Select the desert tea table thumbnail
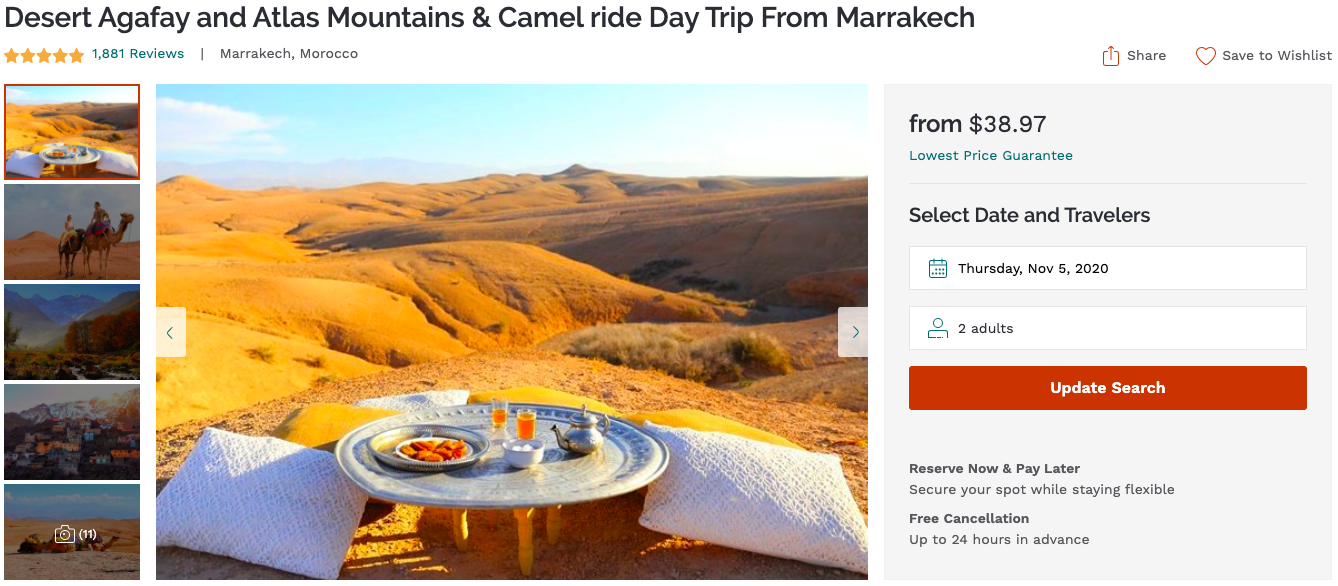Image resolution: width=1338 pixels, height=586 pixels. (x=72, y=132)
